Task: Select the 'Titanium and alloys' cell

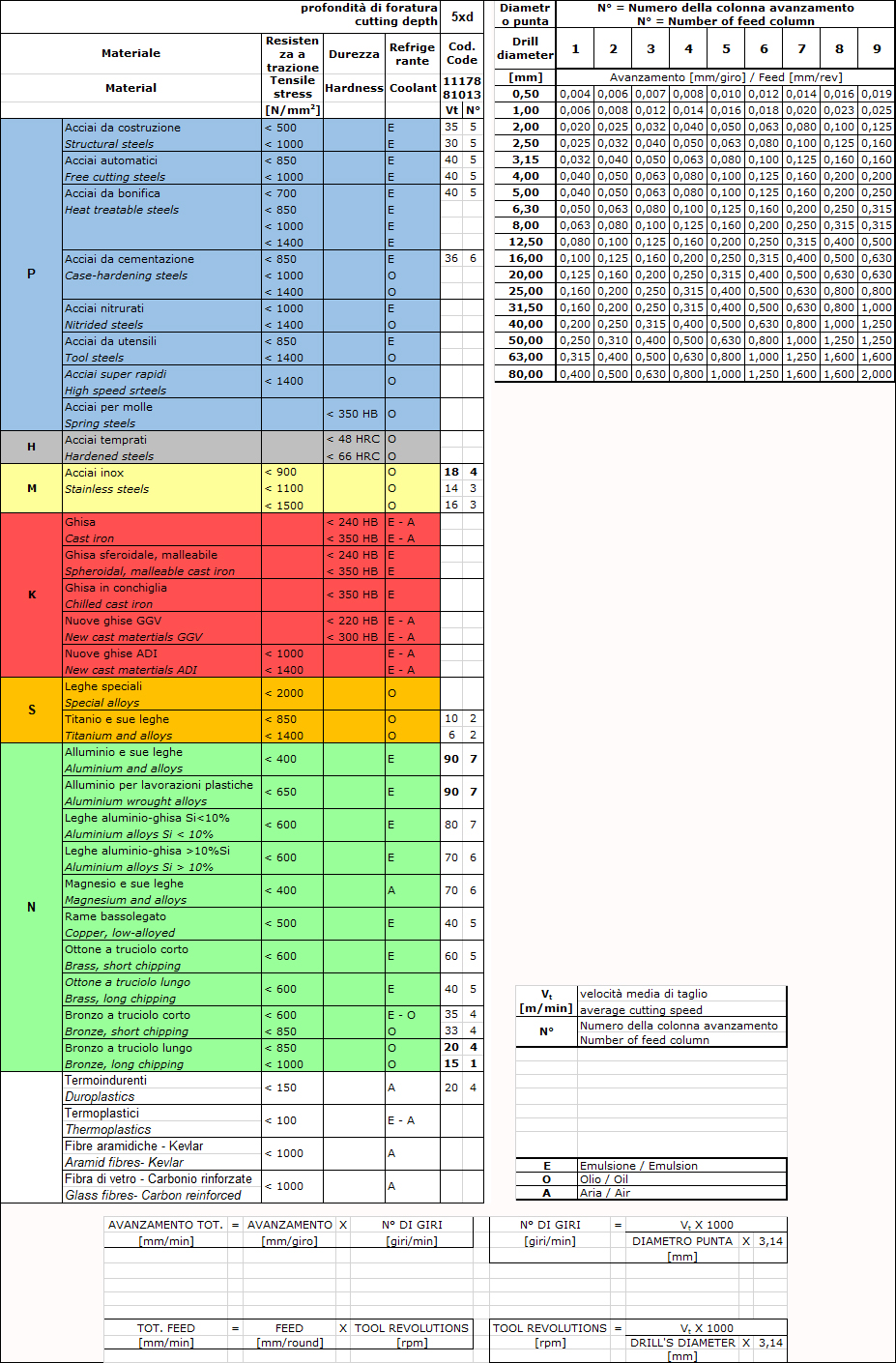Action: coord(162,736)
